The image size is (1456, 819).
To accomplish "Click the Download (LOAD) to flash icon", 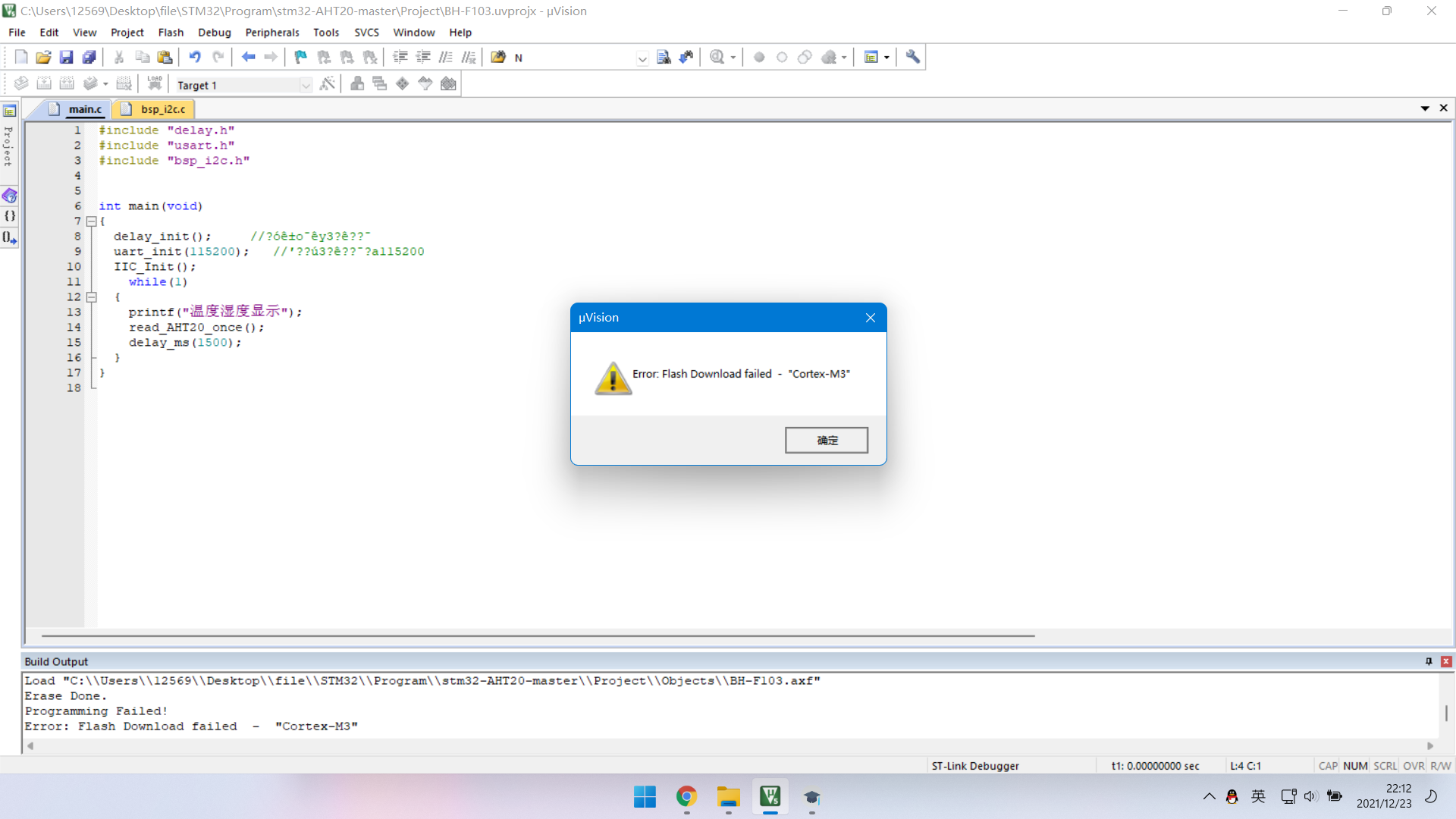I will tap(155, 84).
